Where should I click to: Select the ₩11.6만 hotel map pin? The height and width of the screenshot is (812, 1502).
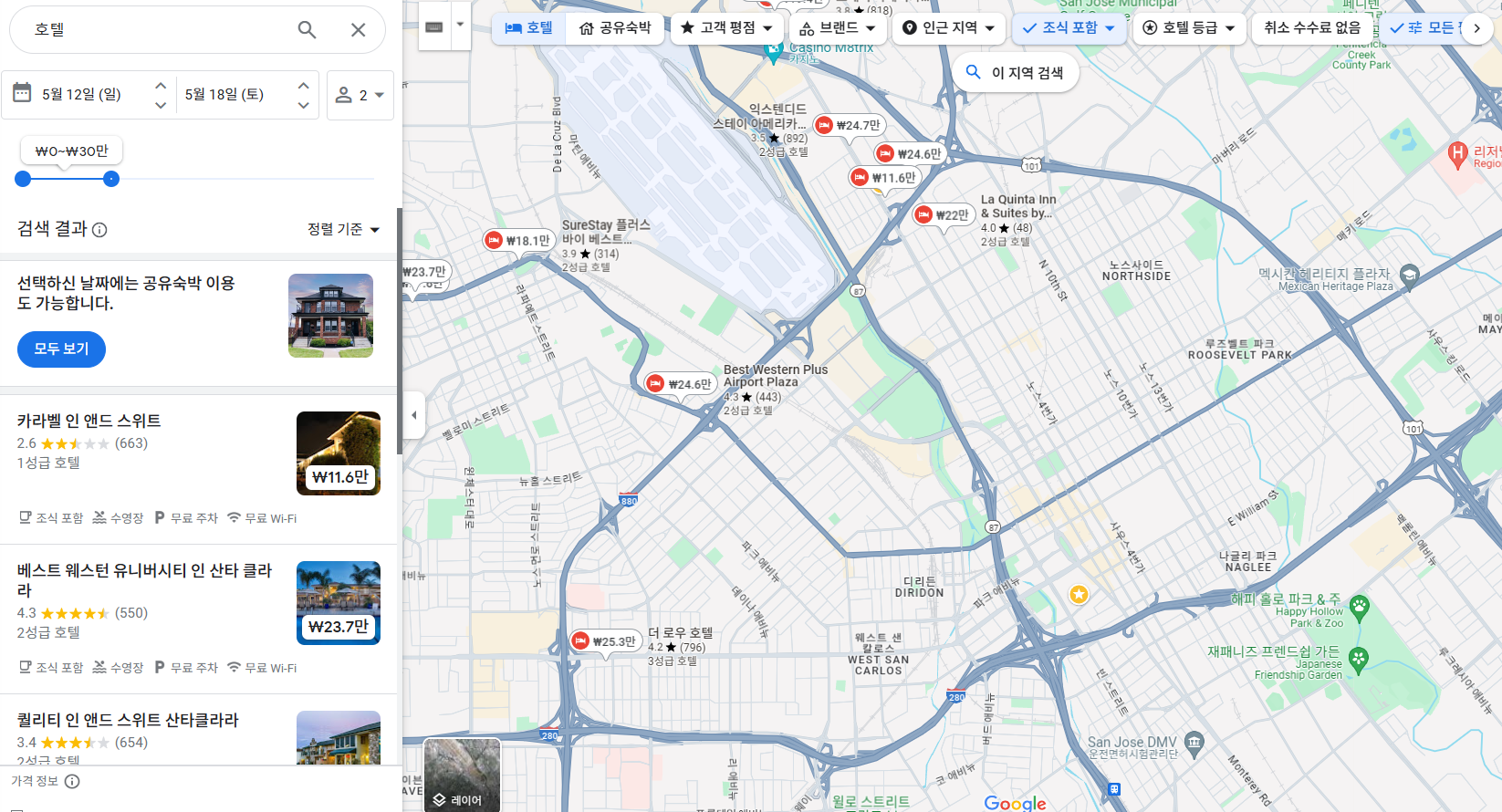click(x=883, y=178)
